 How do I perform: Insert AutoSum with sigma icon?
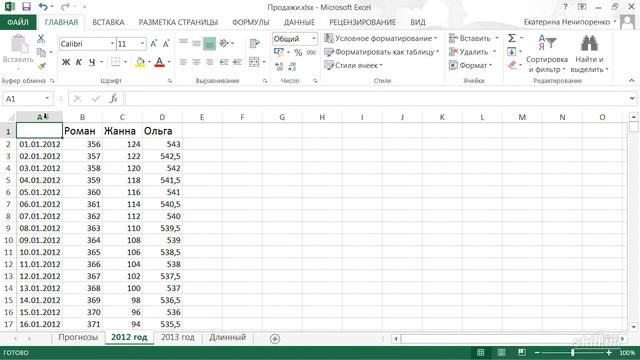[511, 38]
